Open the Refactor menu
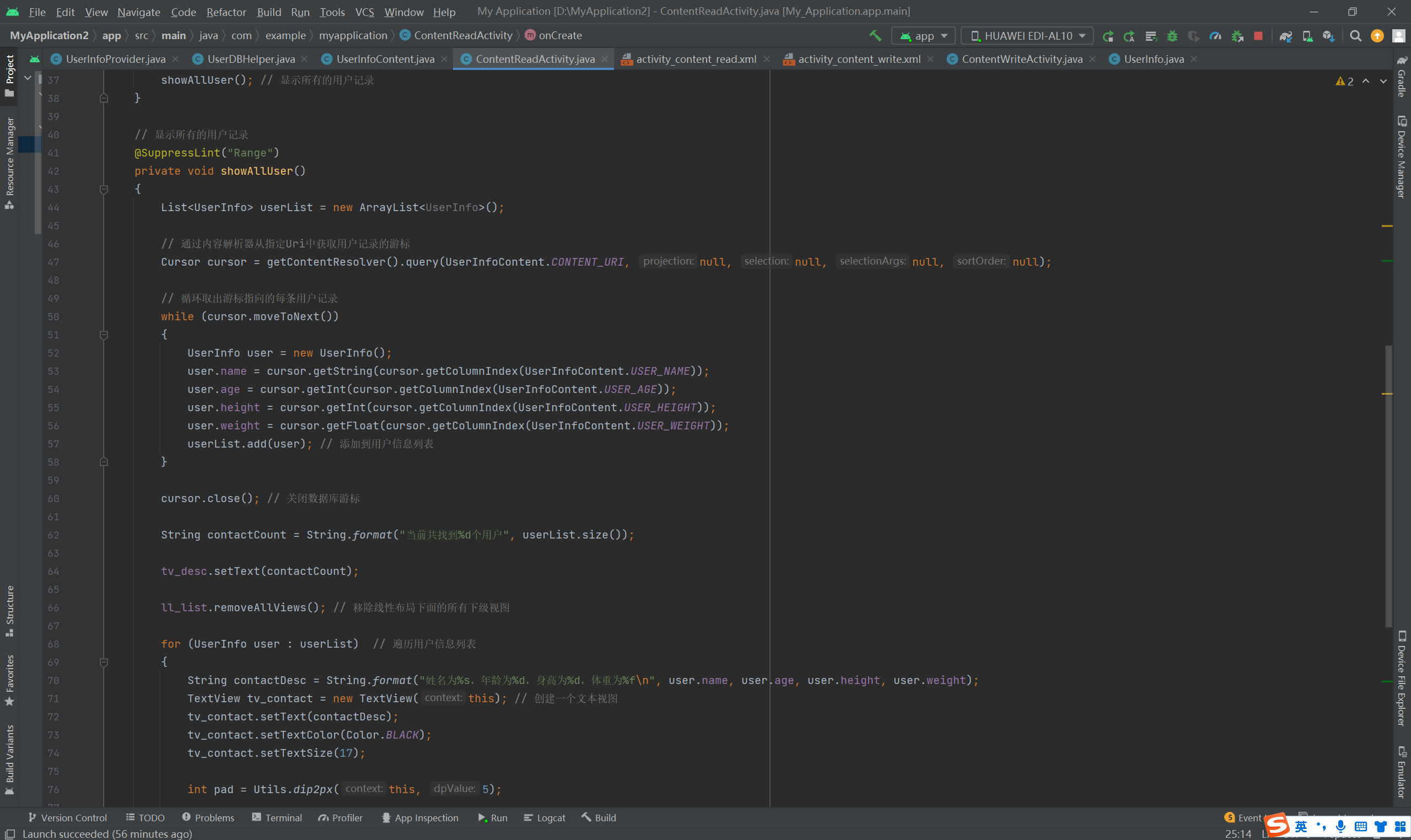The height and width of the screenshot is (840, 1411). (226, 12)
